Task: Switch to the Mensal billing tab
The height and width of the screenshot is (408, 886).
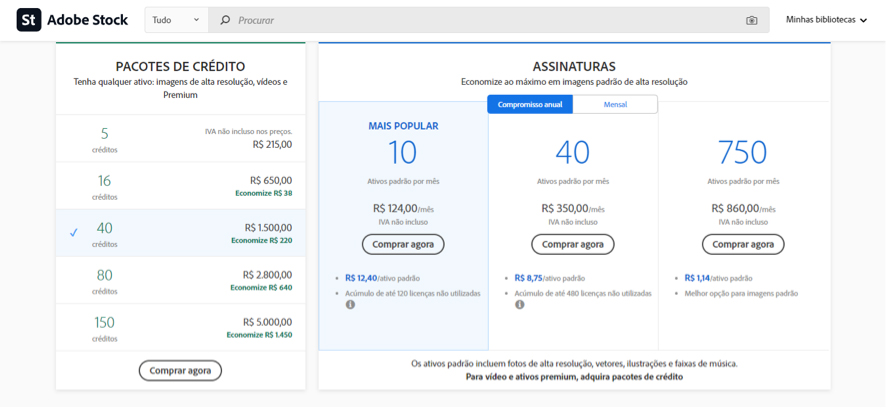Action: tap(615, 105)
